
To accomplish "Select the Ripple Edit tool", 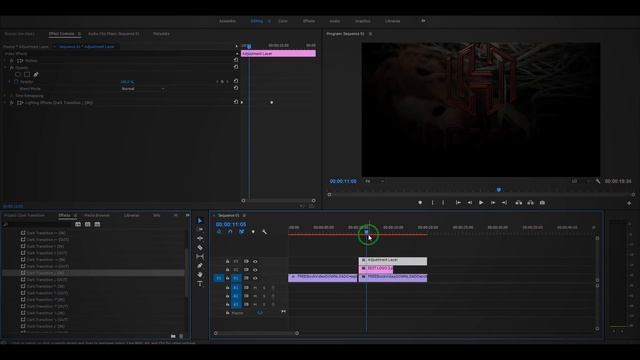I will [200, 238].
